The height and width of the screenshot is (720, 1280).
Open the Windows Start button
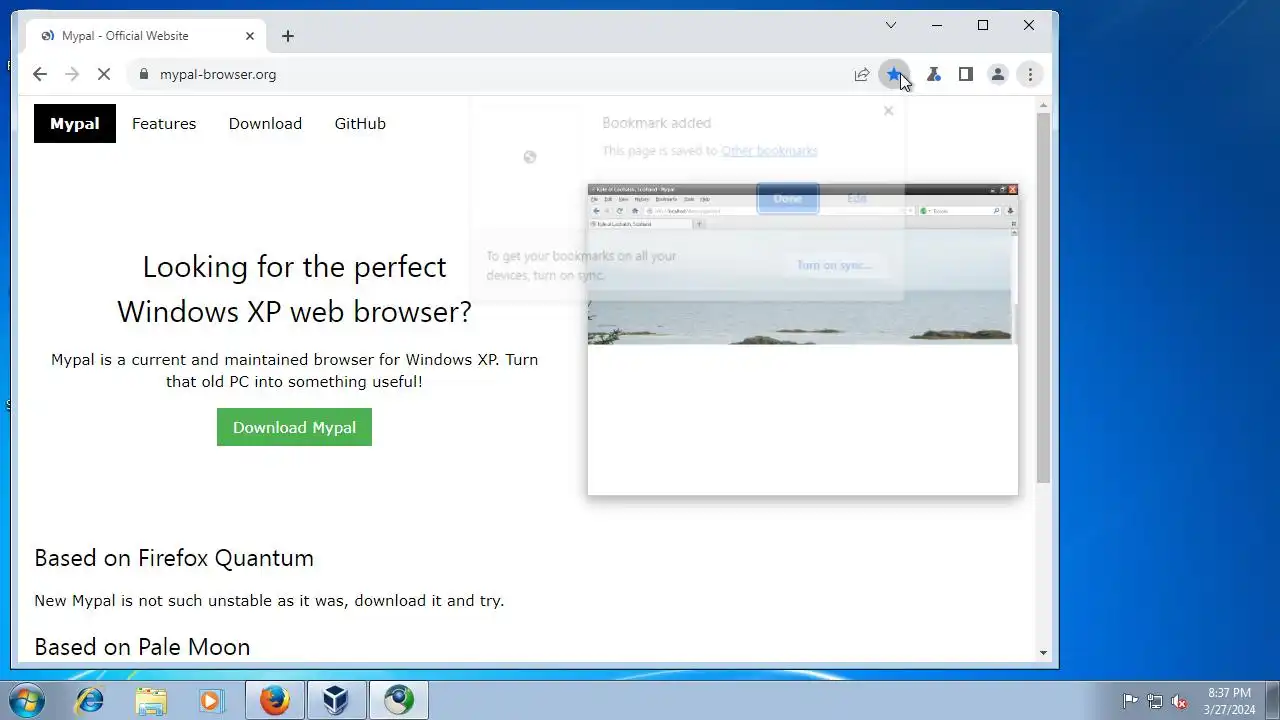click(27, 700)
